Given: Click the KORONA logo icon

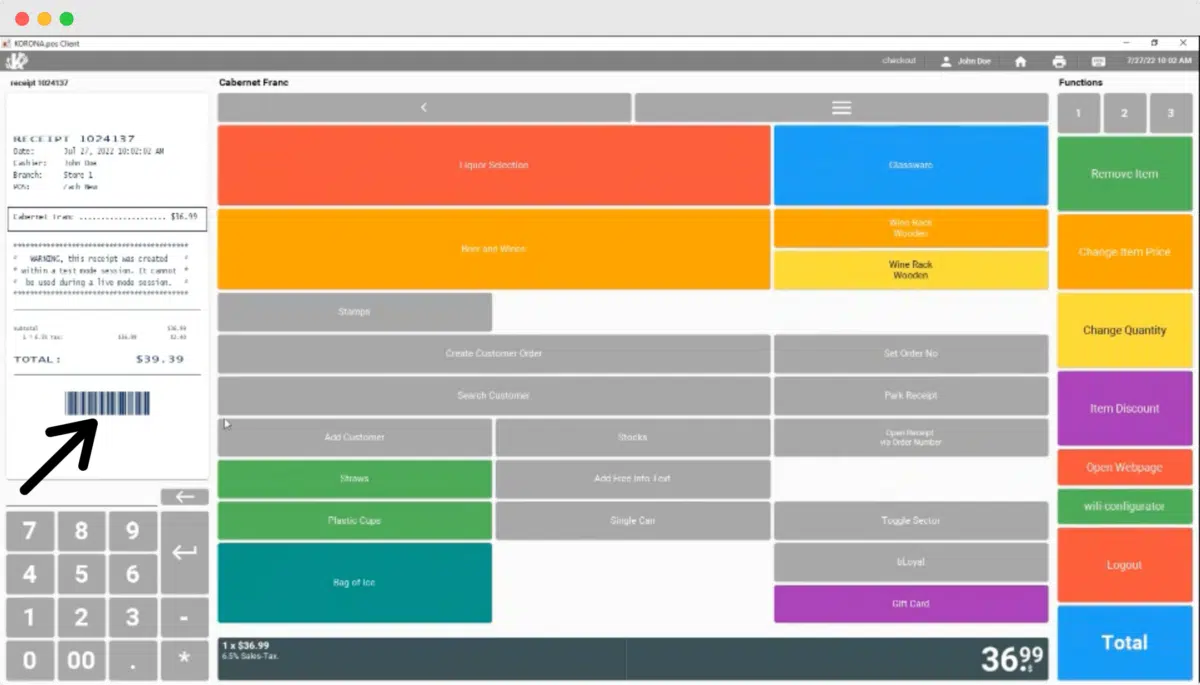Looking at the screenshot, I should (17, 61).
